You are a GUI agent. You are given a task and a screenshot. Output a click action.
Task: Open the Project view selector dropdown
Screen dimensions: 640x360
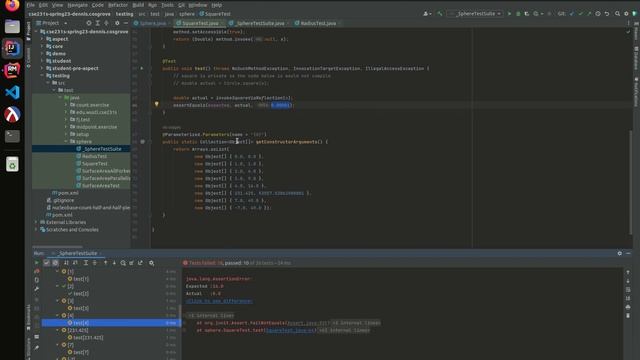point(52,23)
